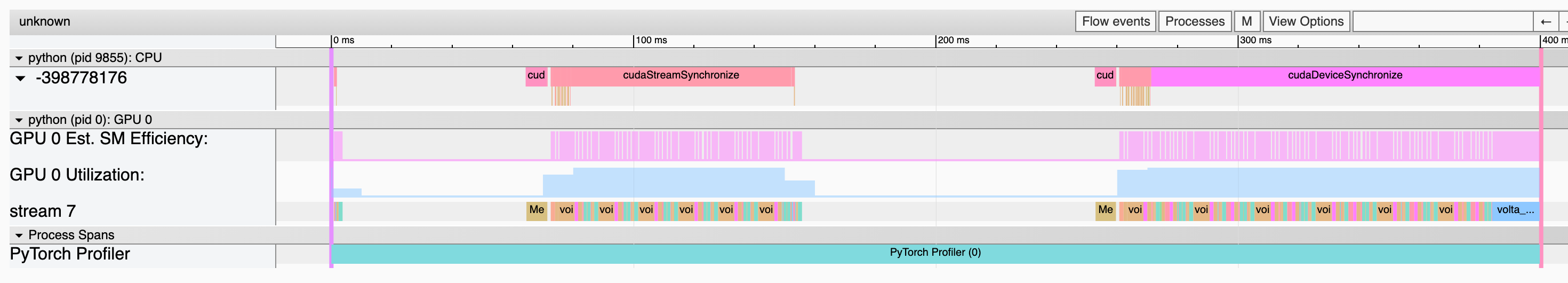Click the 0 ms ruler mark
This screenshot has width=1568, height=283.
344,40
